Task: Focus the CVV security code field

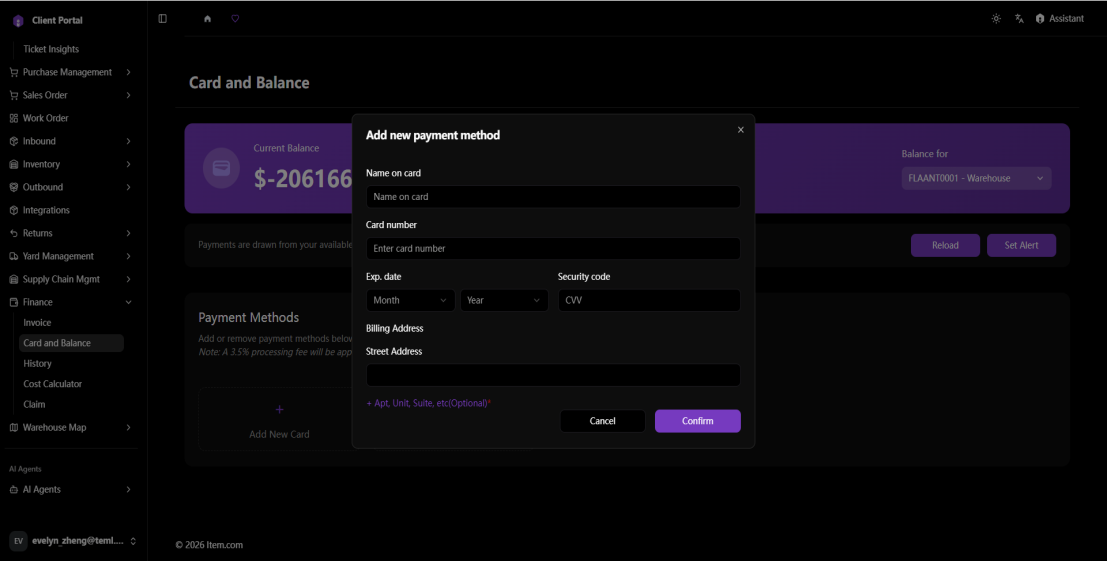Action: (x=650, y=301)
